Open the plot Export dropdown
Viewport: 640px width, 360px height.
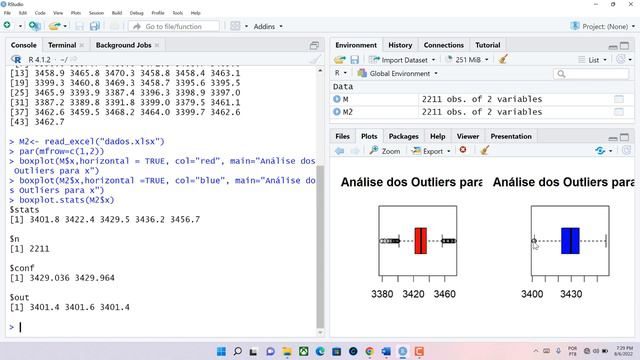431,151
